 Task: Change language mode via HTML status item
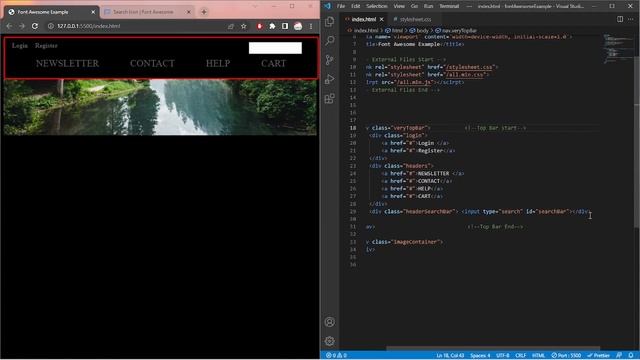click(x=538, y=356)
